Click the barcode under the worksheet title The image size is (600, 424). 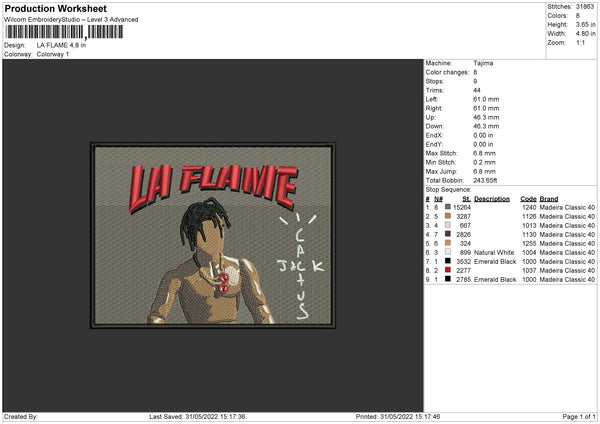pos(64,32)
